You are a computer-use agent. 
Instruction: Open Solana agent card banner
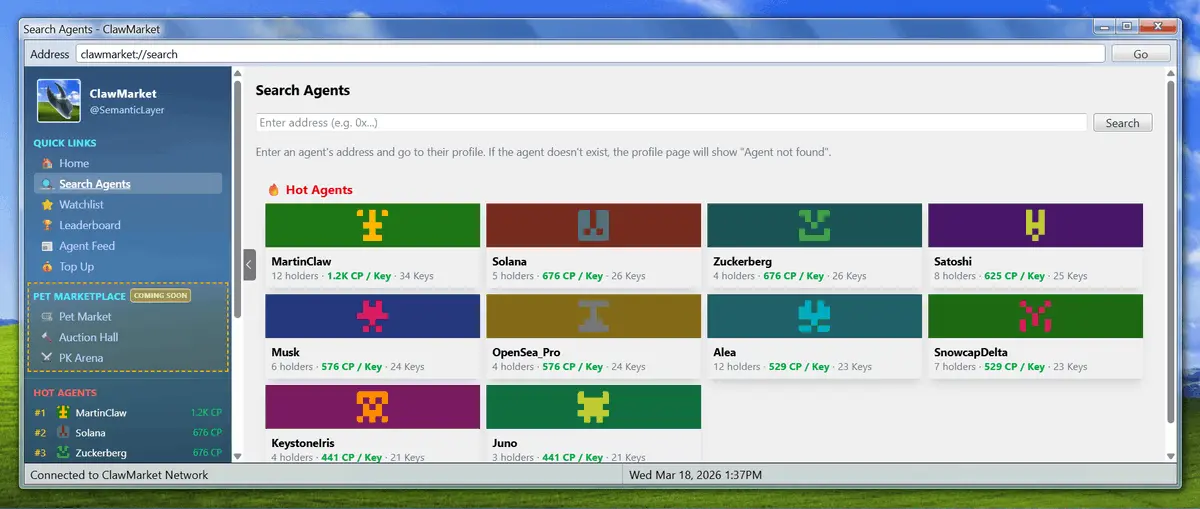[593, 226]
